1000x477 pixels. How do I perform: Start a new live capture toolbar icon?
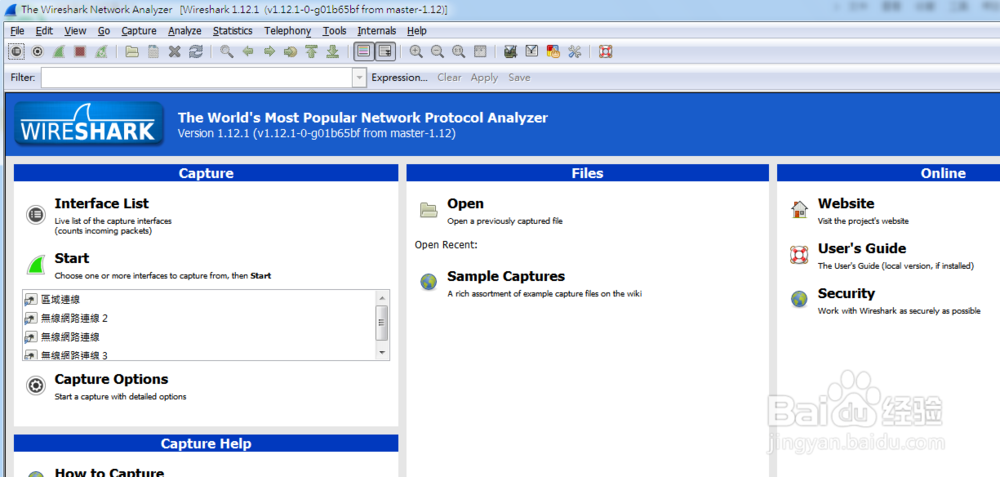(59, 52)
